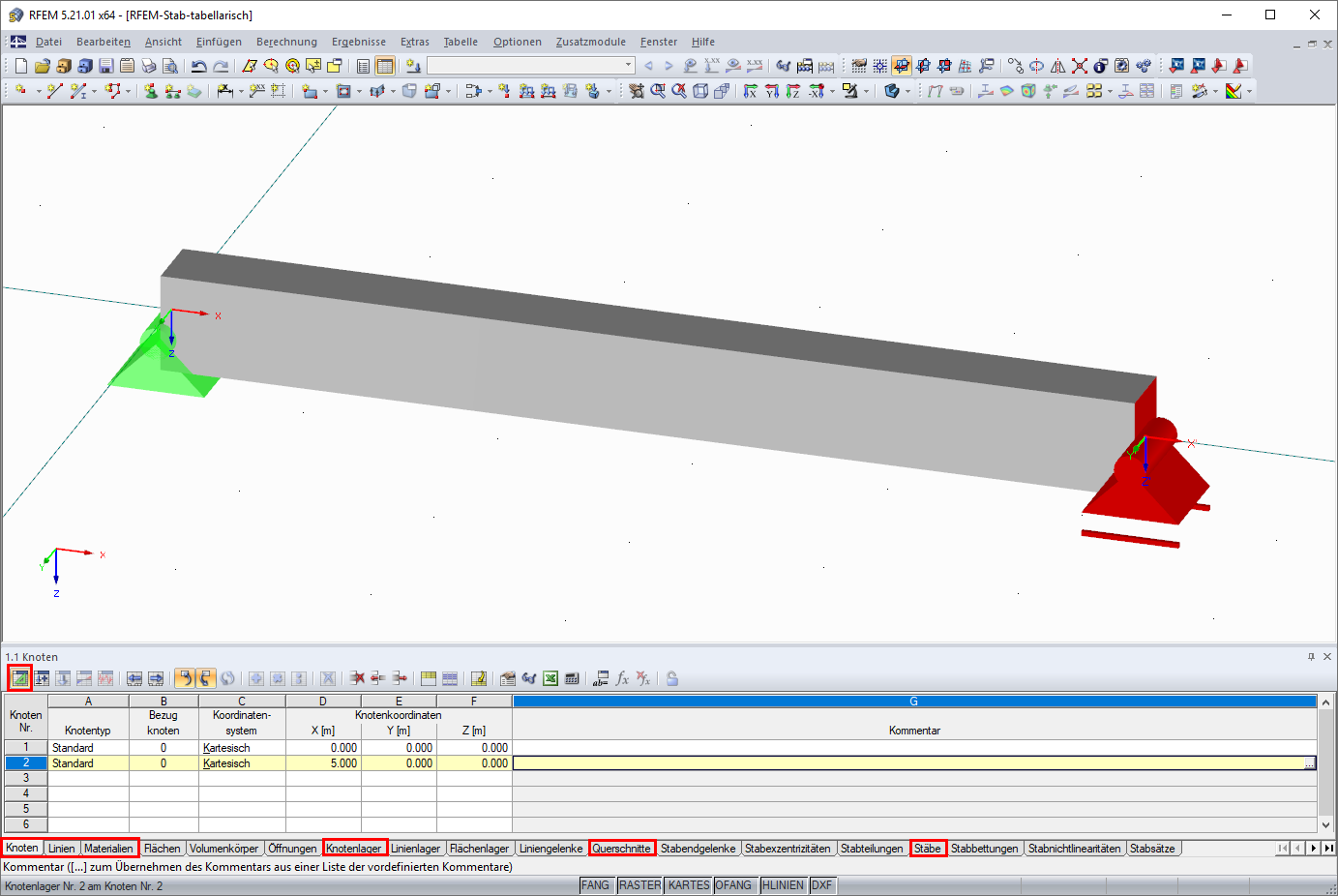1338x896 pixels.
Task: Toggle the first orange arrow sync selection icon
Action: (185, 678)
